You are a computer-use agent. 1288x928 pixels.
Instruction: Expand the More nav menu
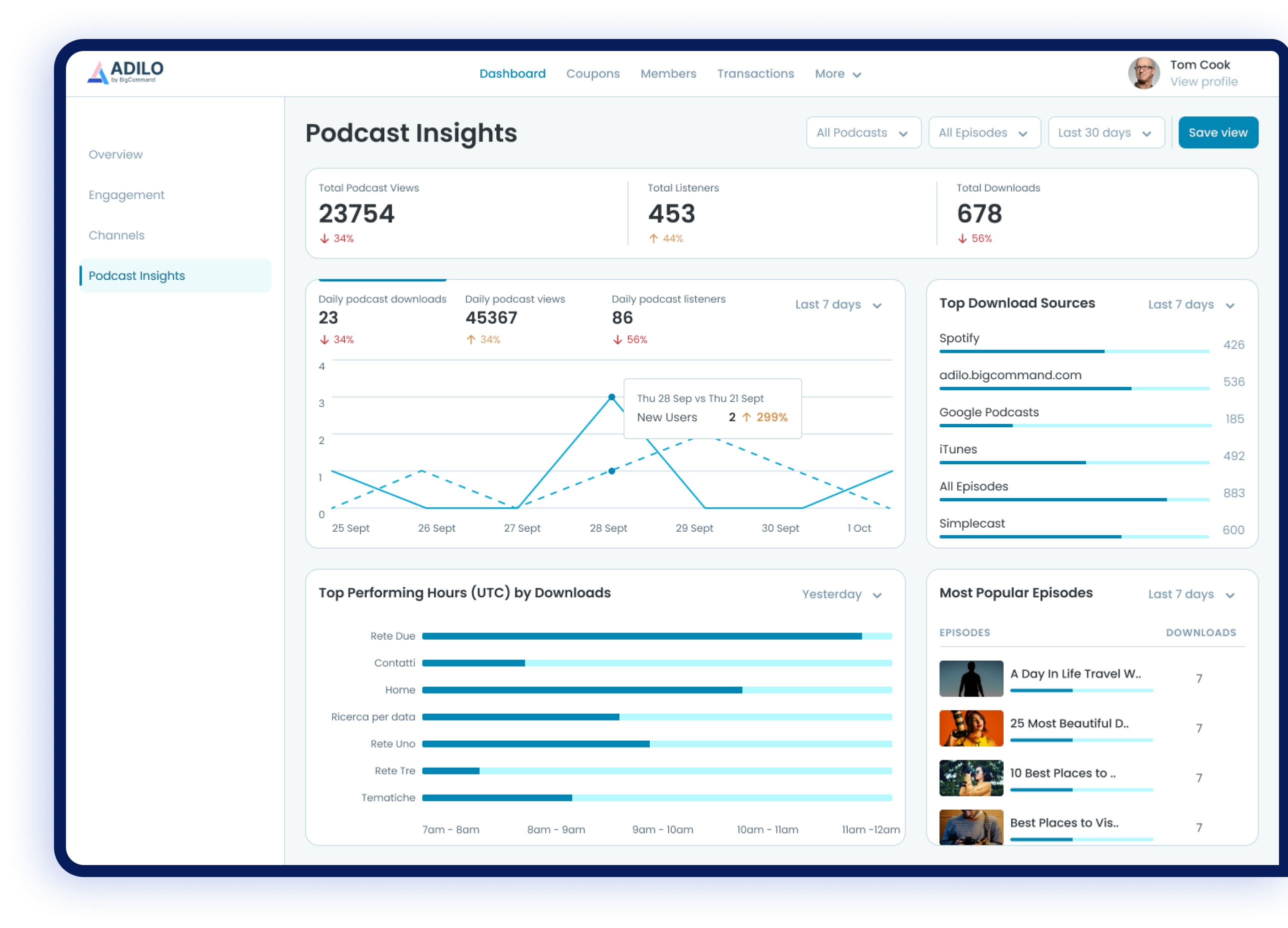838,74
